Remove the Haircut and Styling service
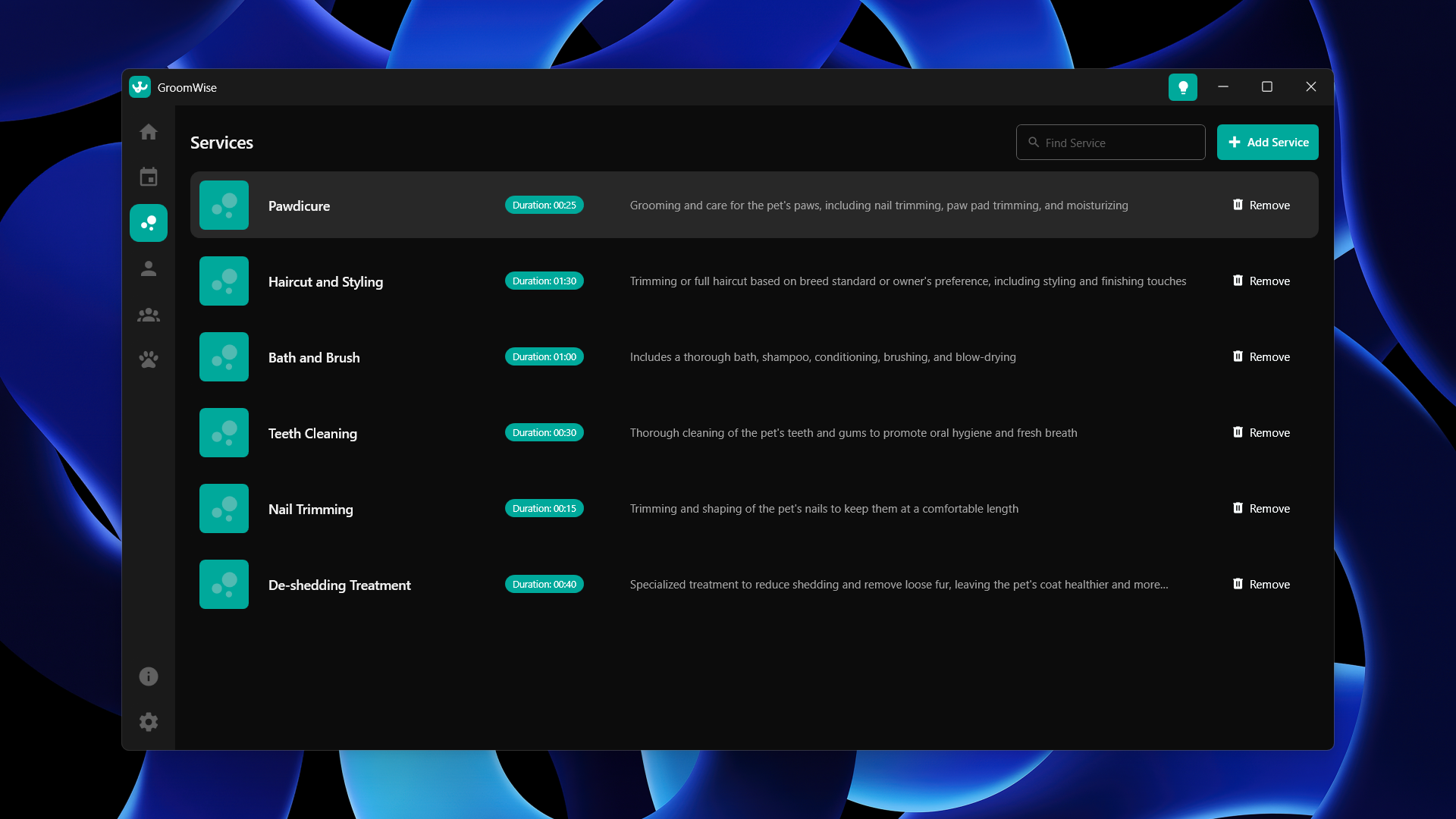The width and height of the screenshot is (1456, 819). click(x=1261, y=281)
